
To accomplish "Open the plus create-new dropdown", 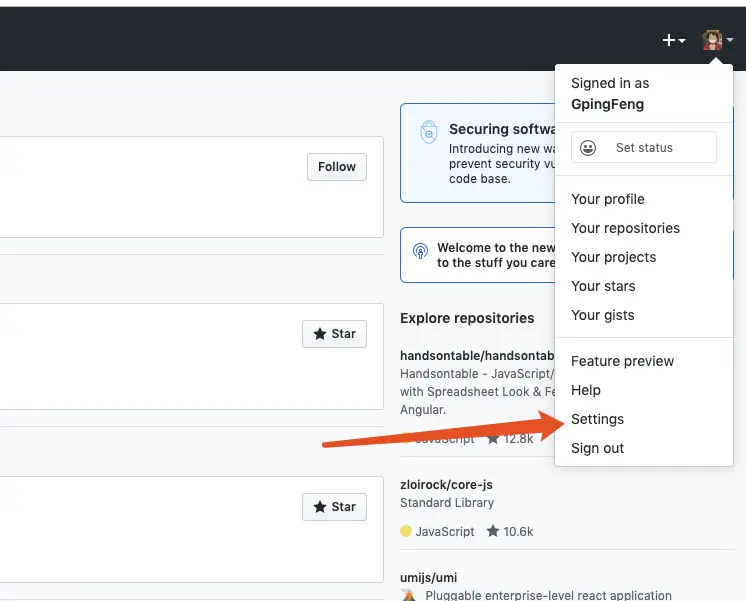I will (x=674, y=40).
